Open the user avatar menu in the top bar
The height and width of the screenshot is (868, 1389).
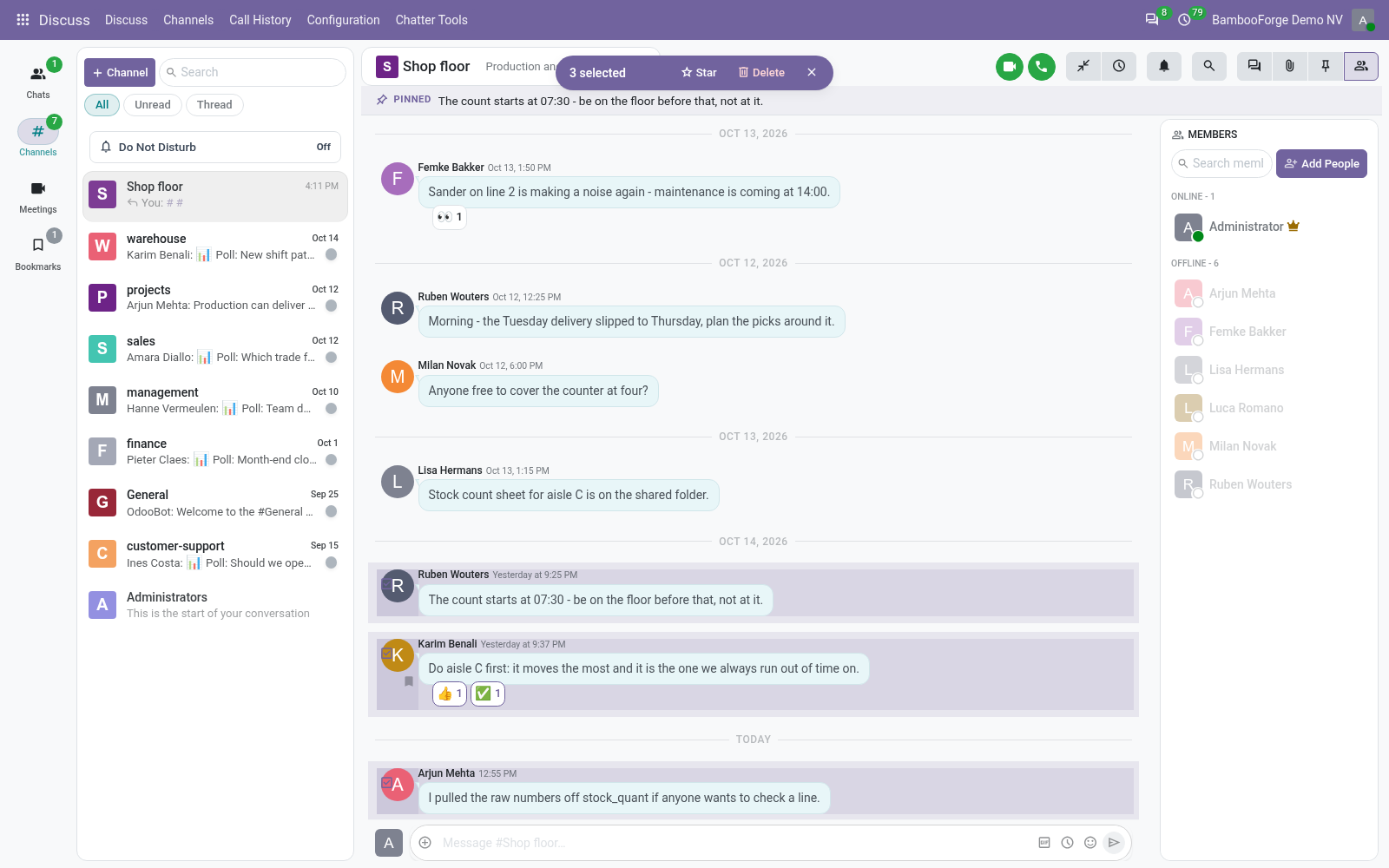(x=1363, y=20)
